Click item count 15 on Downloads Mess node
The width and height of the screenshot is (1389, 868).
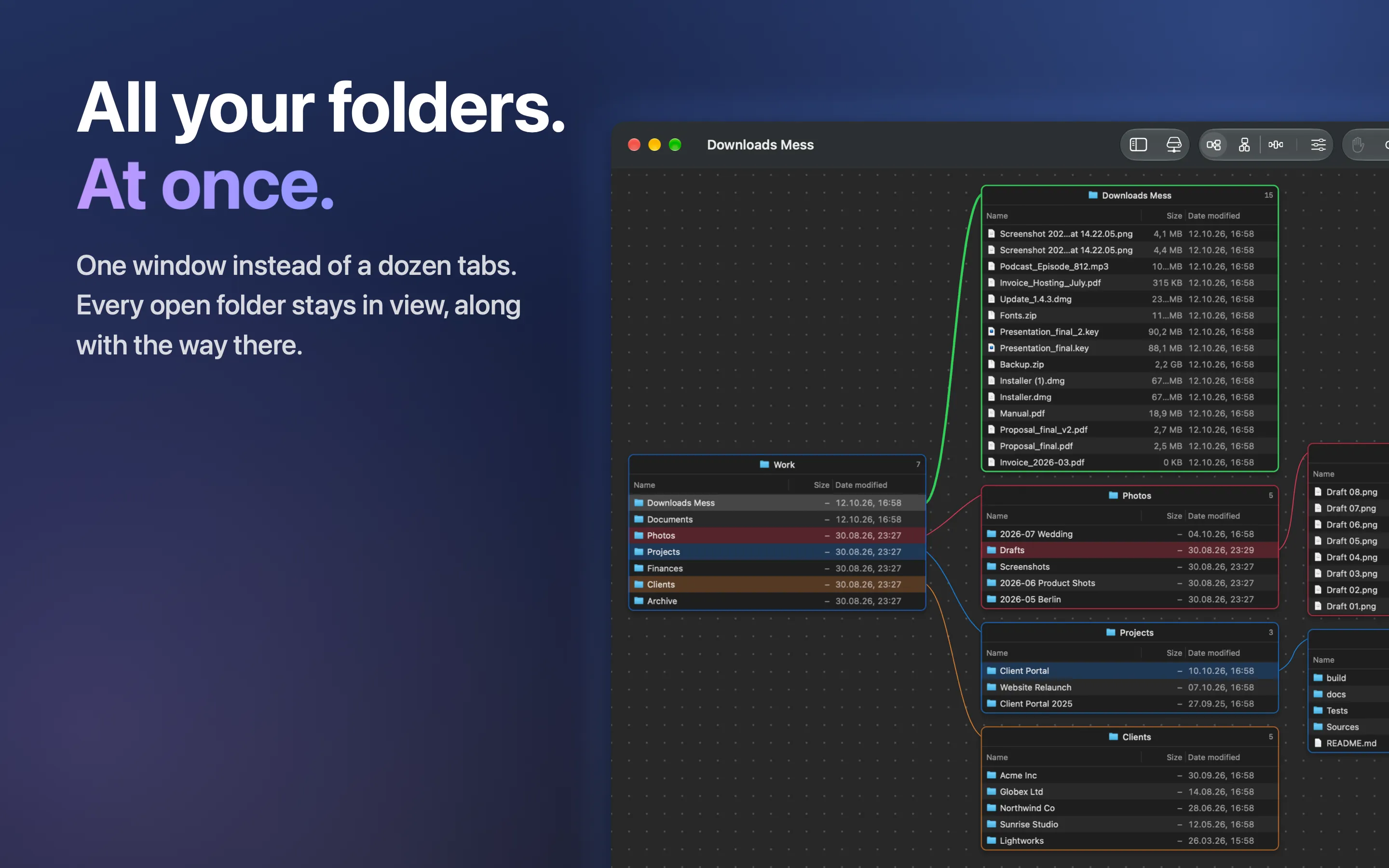(1268, 195)
